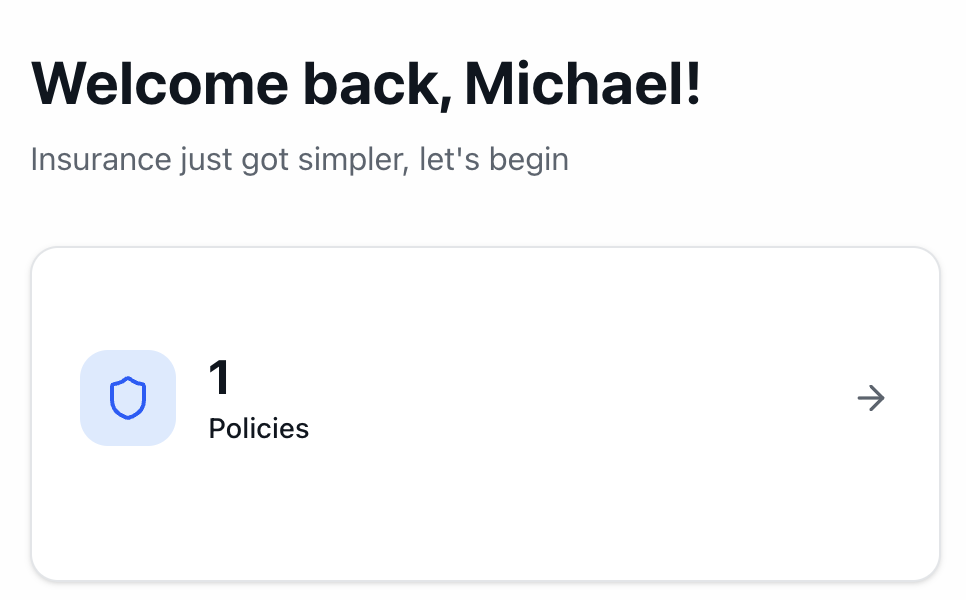Open policies using the right arrow icon

pos(871,399)
